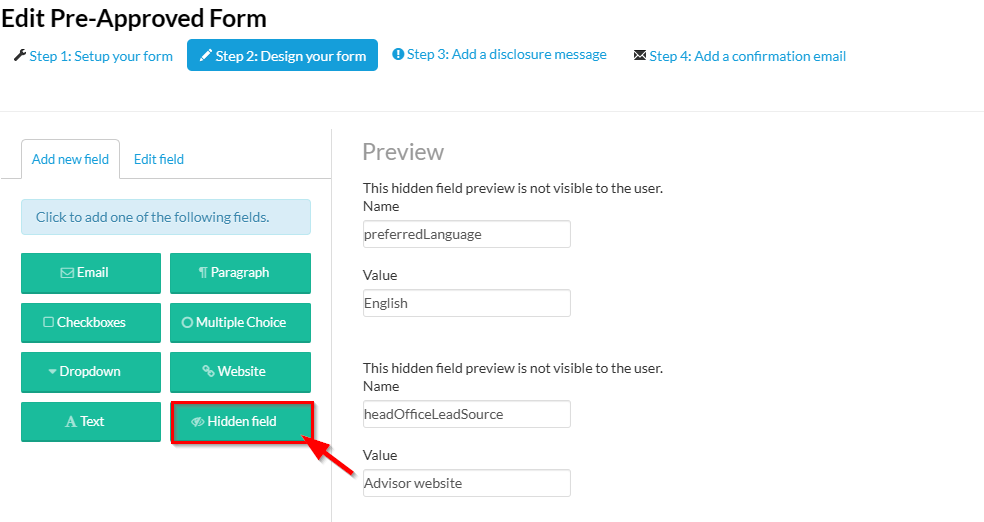
Task: Select the Add new field tab
Action: [70, 159]
